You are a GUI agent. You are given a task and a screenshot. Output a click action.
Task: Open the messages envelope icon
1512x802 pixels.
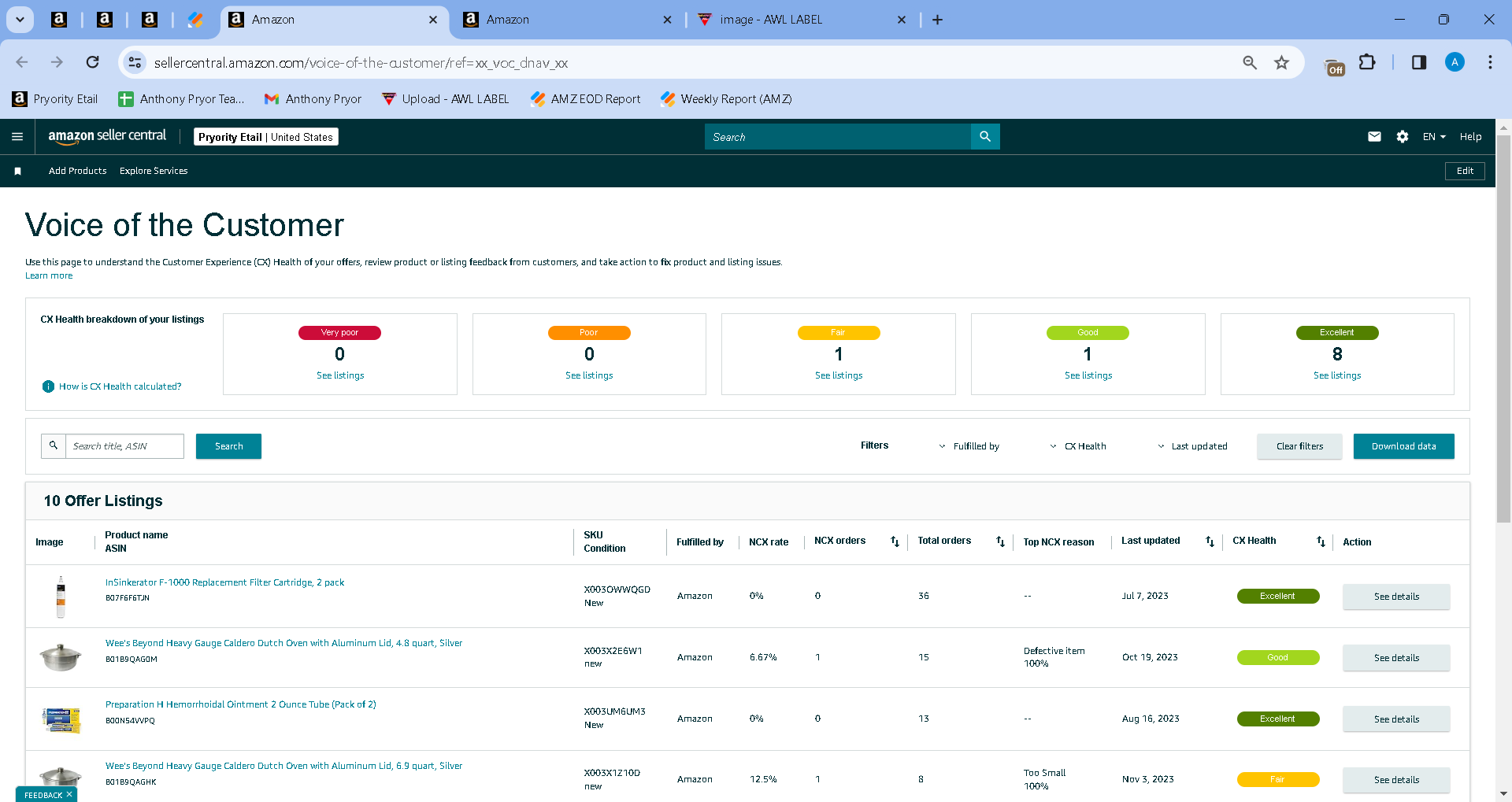(1374, 137)
